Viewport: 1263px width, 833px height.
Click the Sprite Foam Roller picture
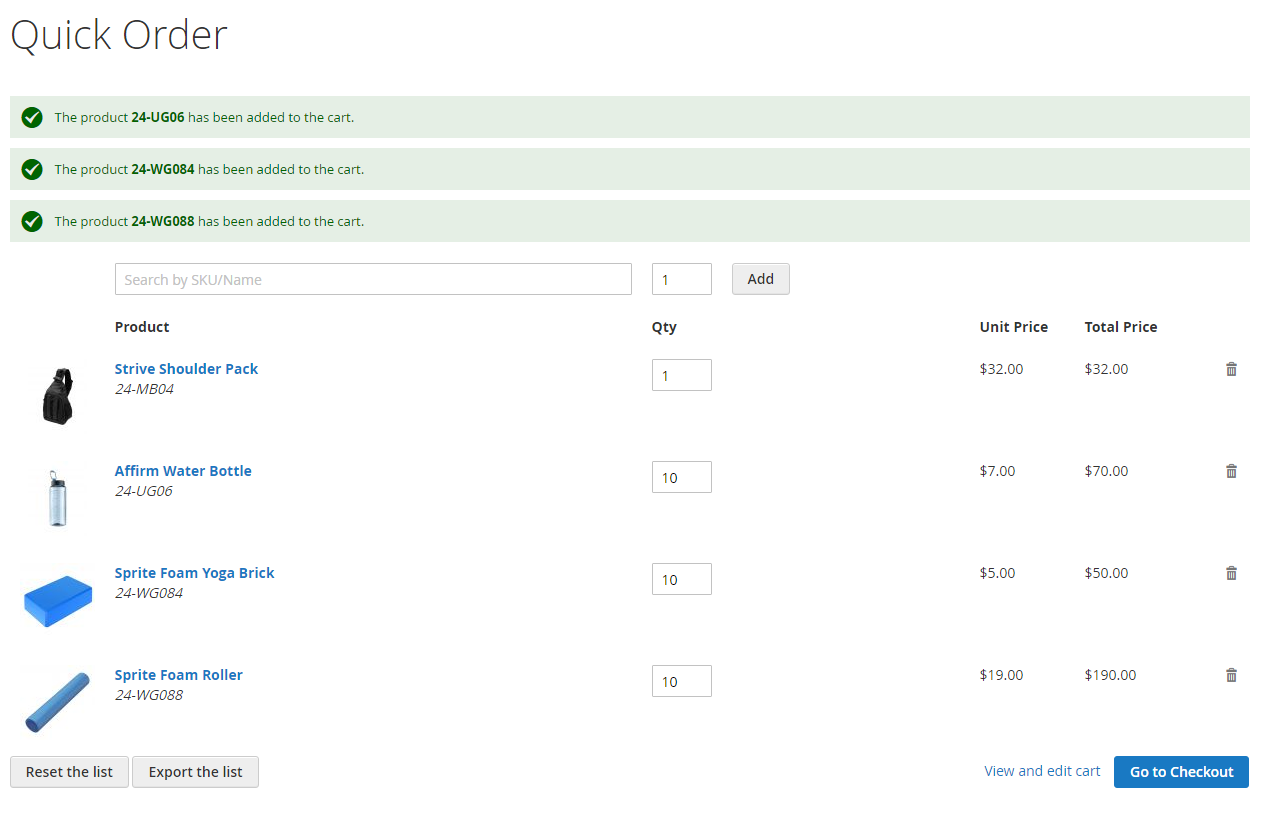[57, 702]
